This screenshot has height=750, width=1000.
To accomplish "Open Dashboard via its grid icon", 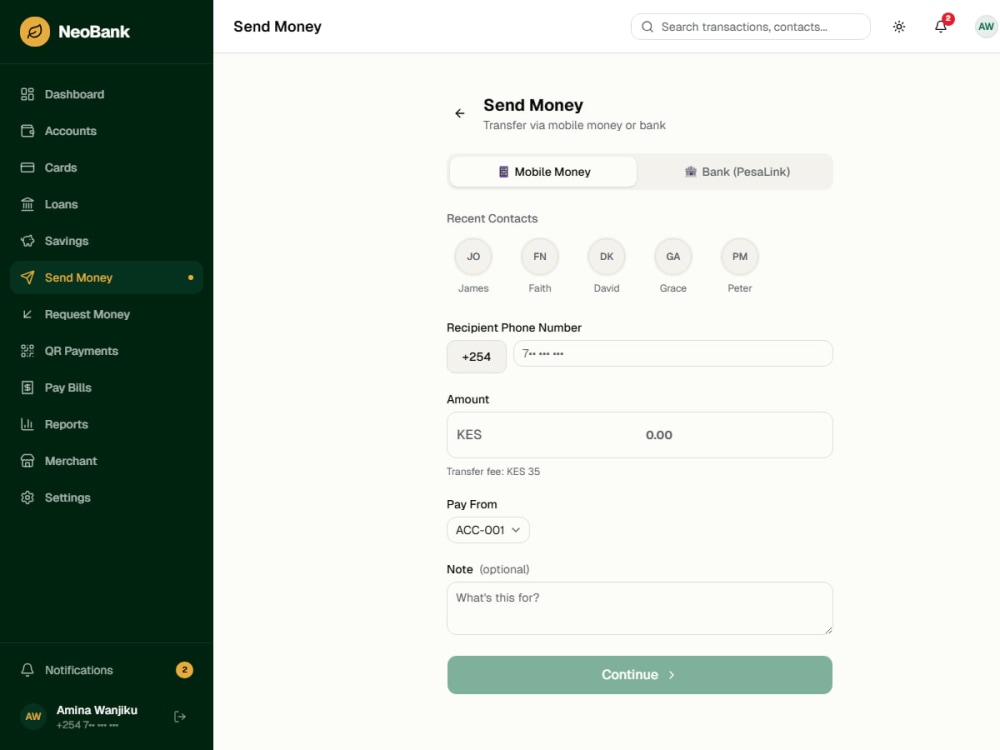I will 27,94.
